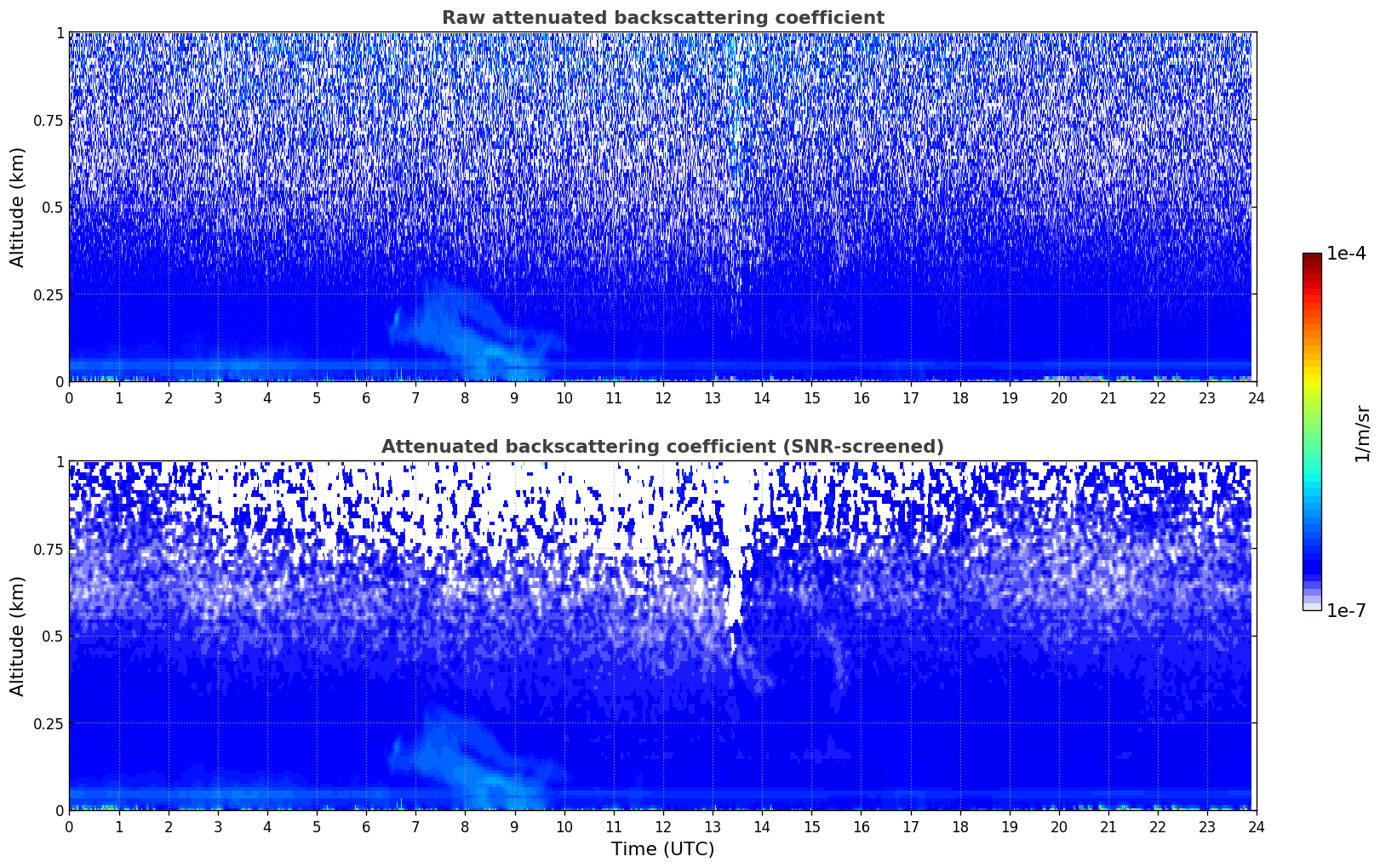Choose hour "8" on the SNR-screened plot's time axis
The image size is (1380, 868).
tap(465, 826)
